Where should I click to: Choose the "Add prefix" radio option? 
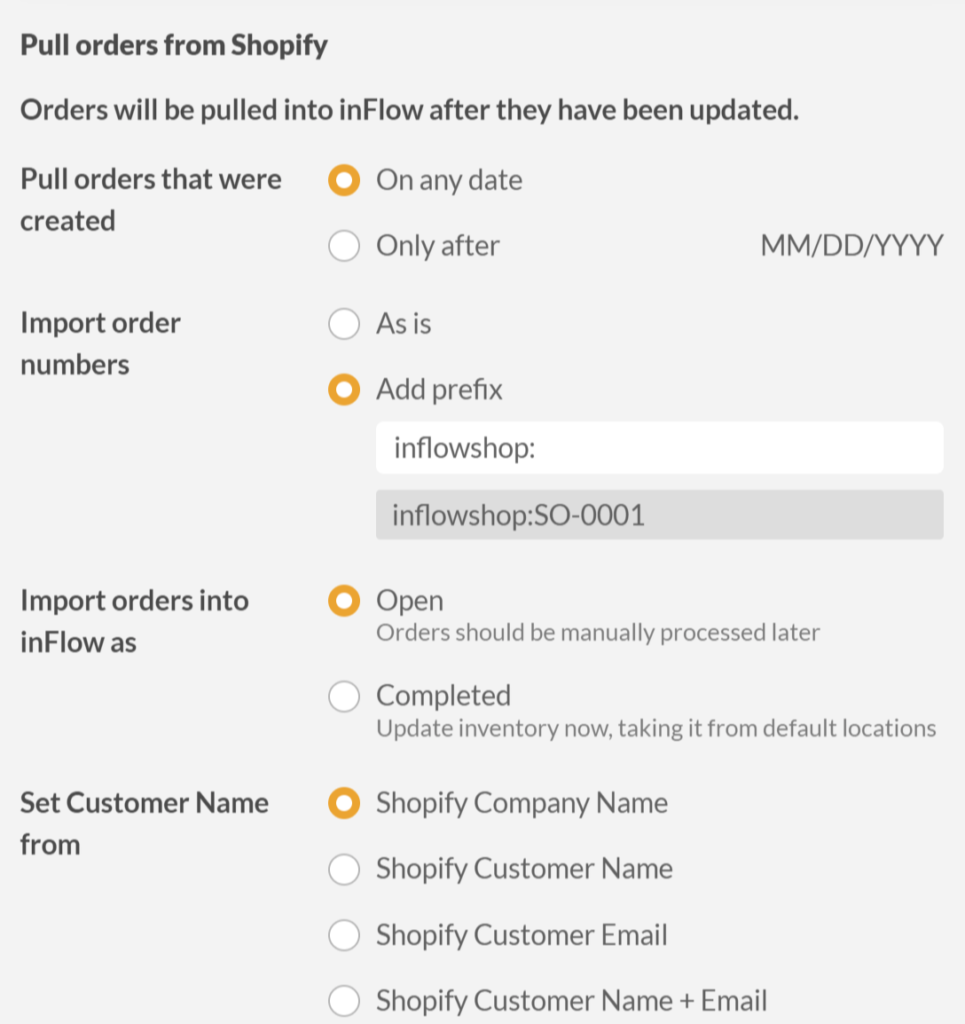click(x=344, y=390)
